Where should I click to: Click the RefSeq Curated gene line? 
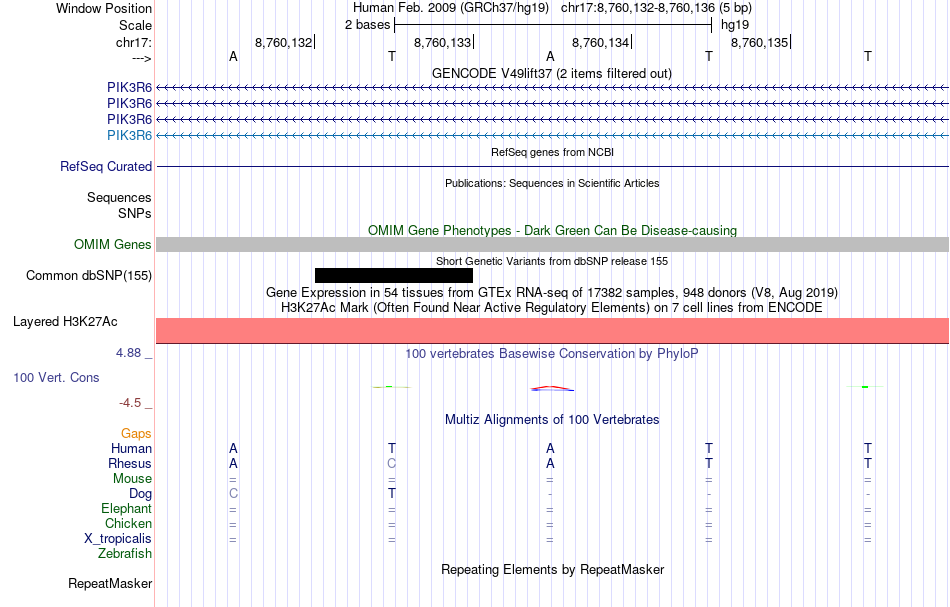click(553, 167)
